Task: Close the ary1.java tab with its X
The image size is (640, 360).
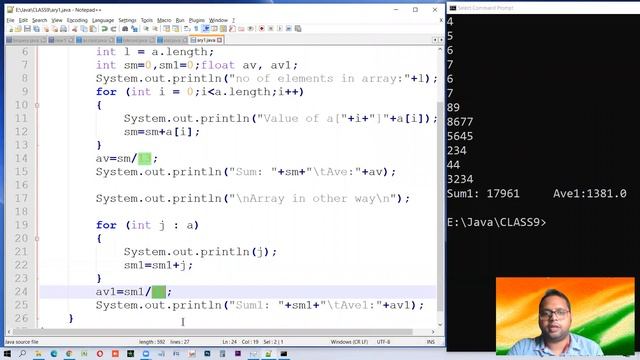Action: click(220, 40)
